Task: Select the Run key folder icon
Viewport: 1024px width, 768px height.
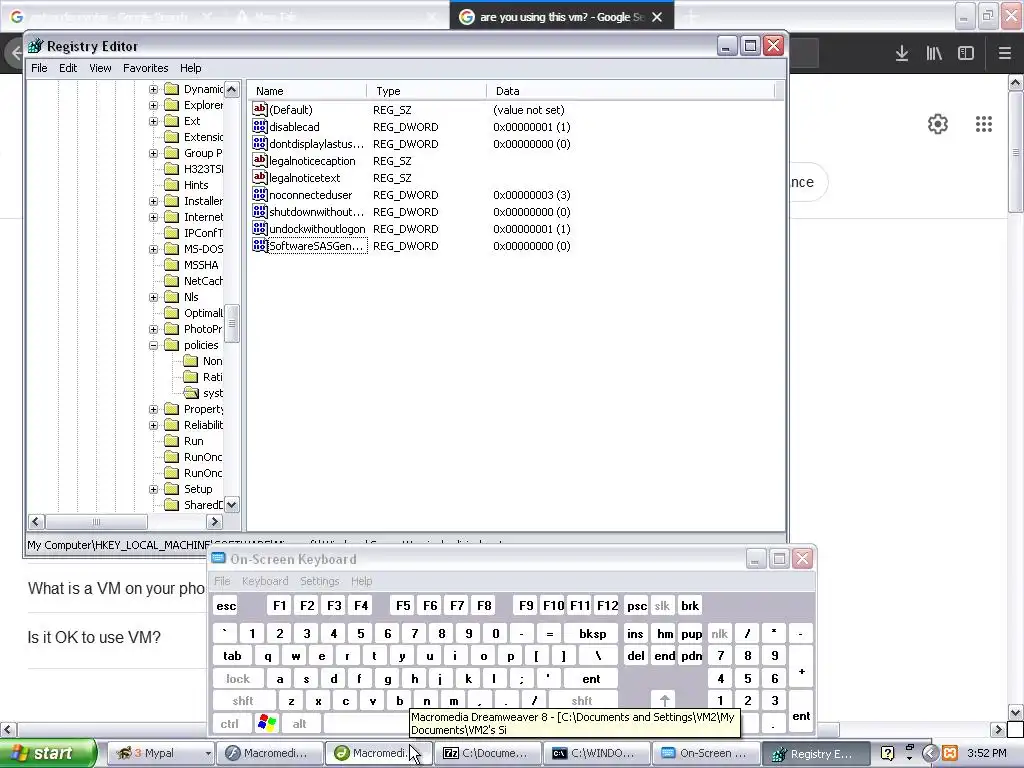Action: (x=172, y=441)
